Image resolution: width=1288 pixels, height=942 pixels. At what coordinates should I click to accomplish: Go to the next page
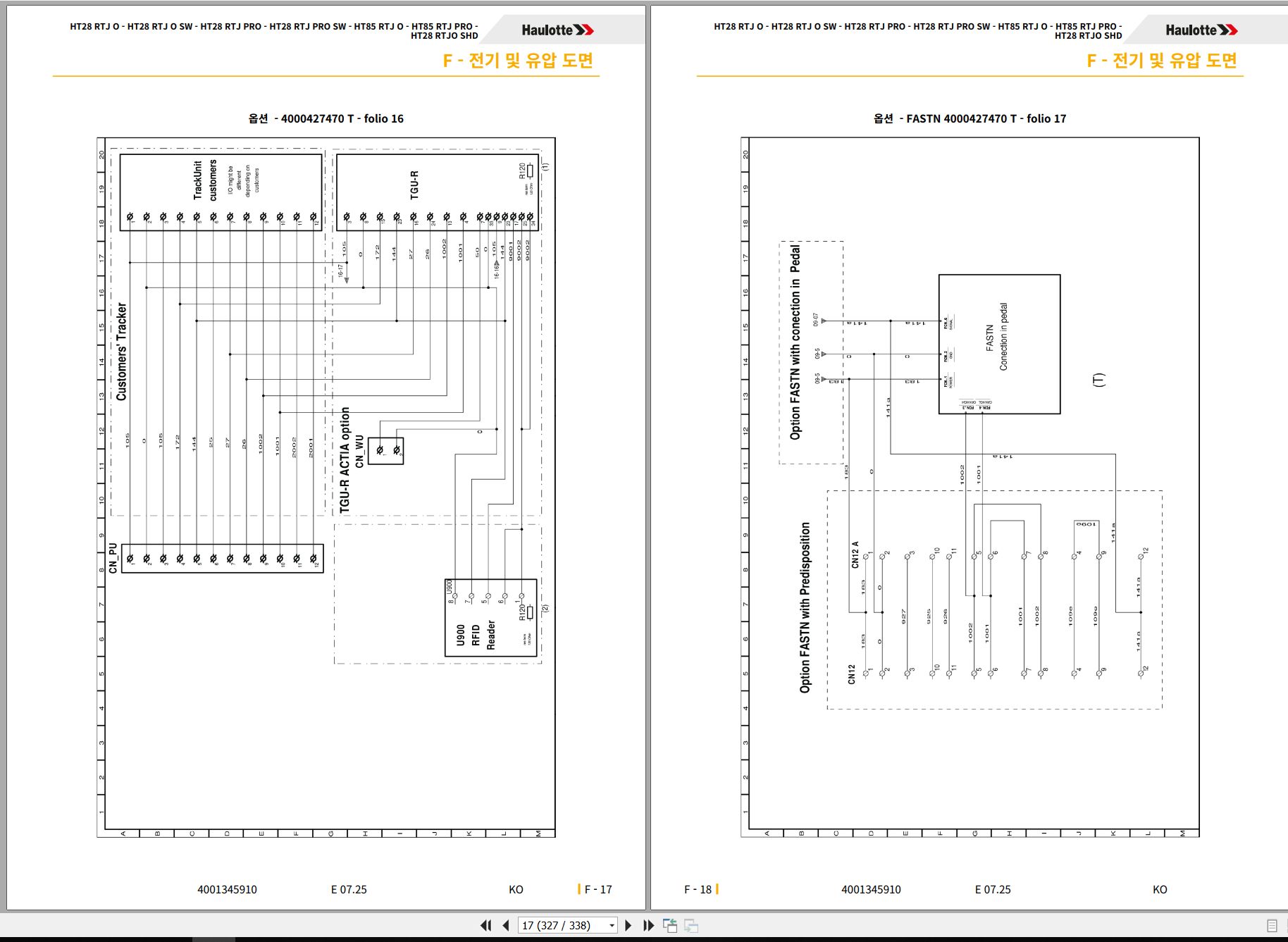point(628,926)
